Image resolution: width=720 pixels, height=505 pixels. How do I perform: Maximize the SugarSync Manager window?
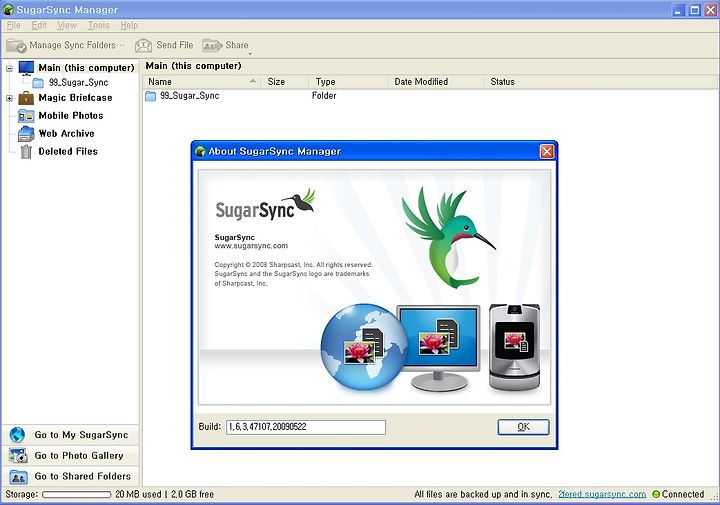[x=695, y=10]
